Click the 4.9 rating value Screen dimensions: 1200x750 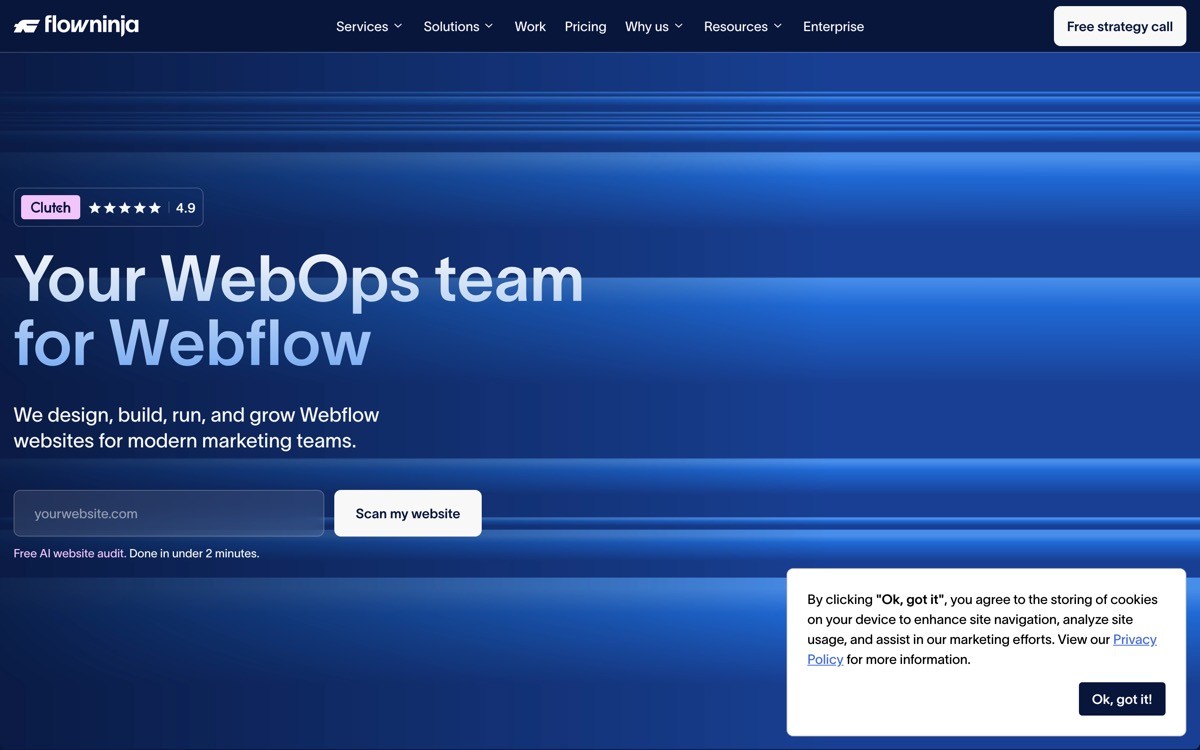[x=185, y=208]
